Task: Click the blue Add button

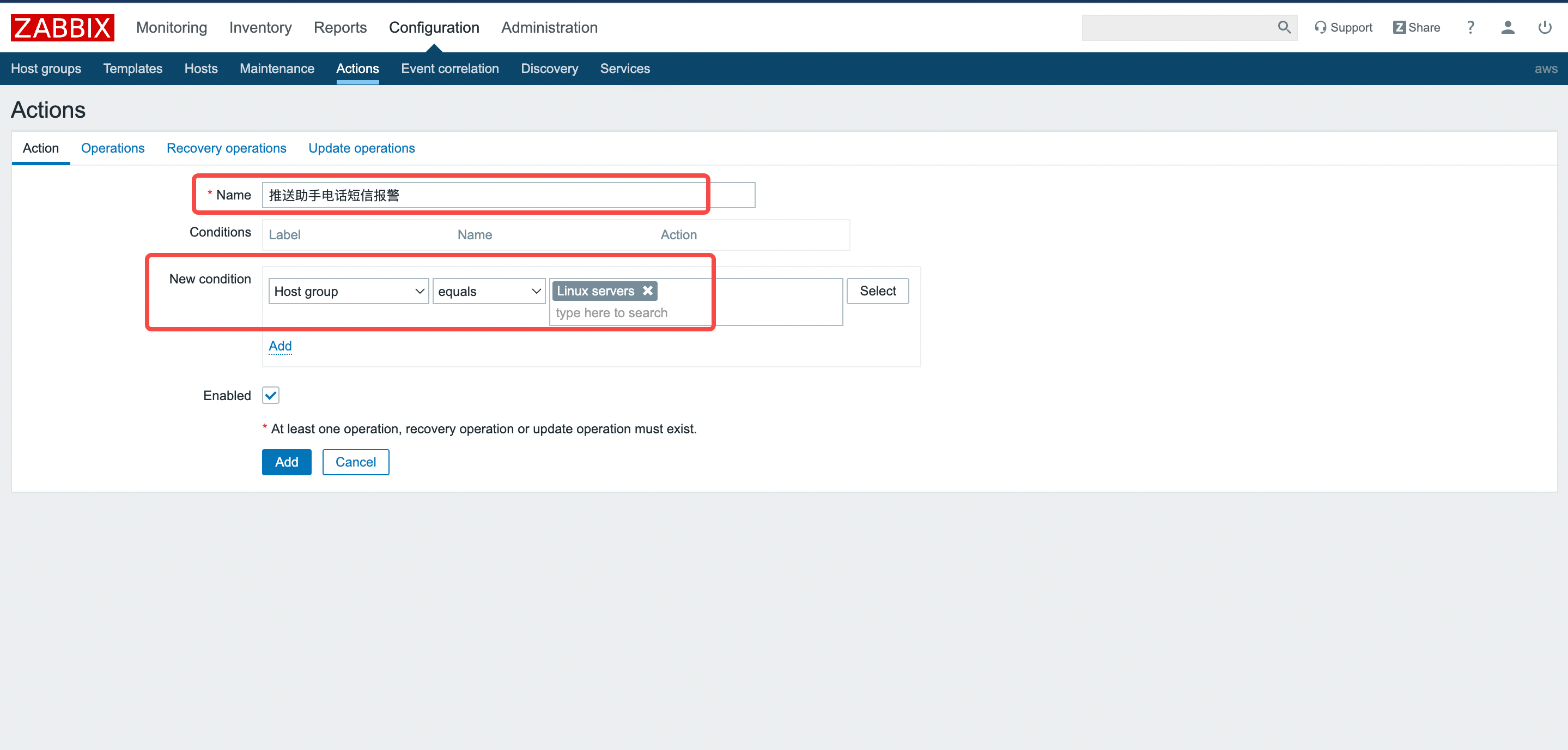Action: point(287,463)
